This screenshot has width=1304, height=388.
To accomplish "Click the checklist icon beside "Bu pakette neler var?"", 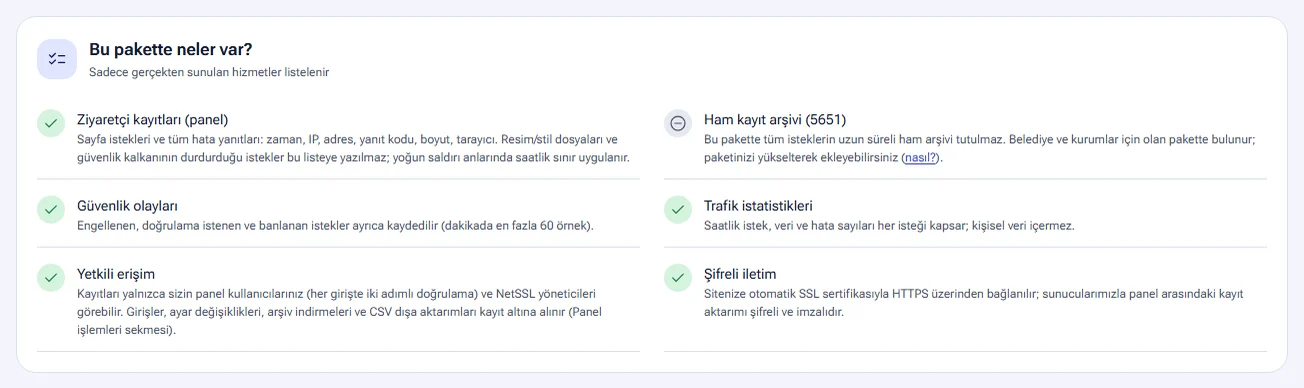I will click(x=57, y=59).
